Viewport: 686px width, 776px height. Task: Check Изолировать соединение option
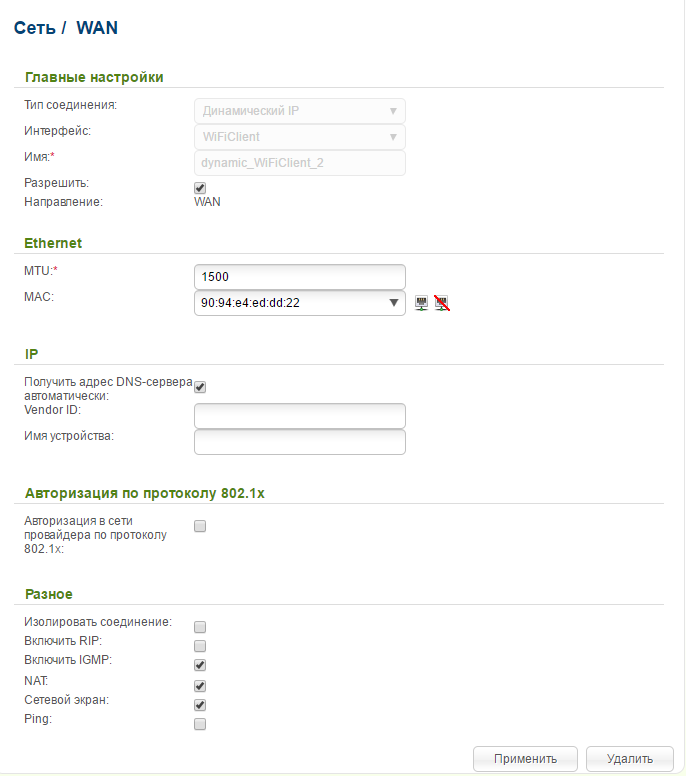pyautogui.click(x=200, y=627)
